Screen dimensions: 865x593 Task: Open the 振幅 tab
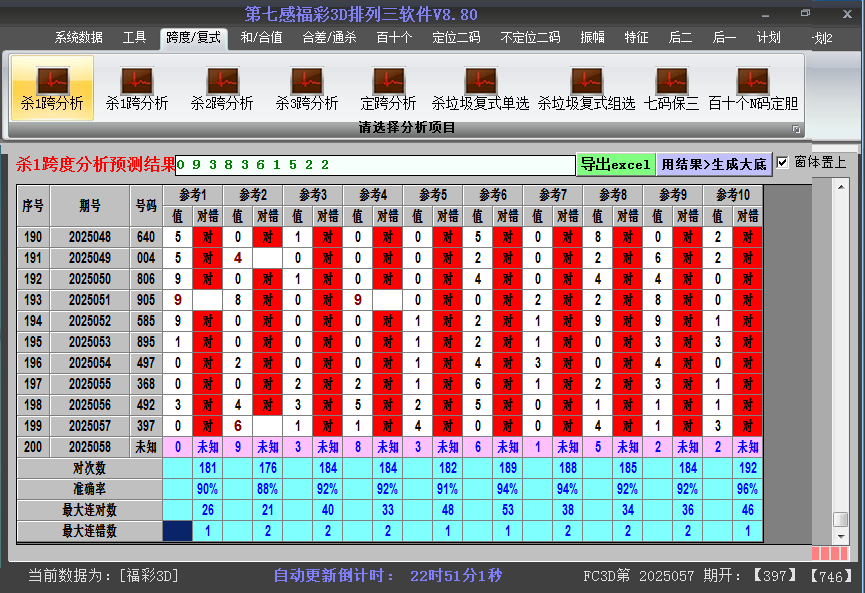coord(593,38)
